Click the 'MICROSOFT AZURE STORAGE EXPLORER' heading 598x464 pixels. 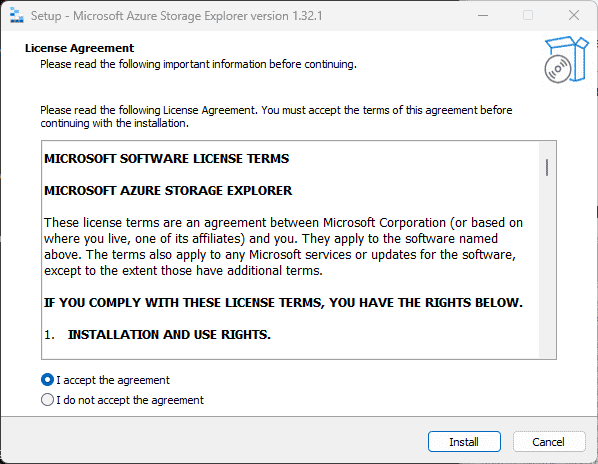tap(168, 190)
